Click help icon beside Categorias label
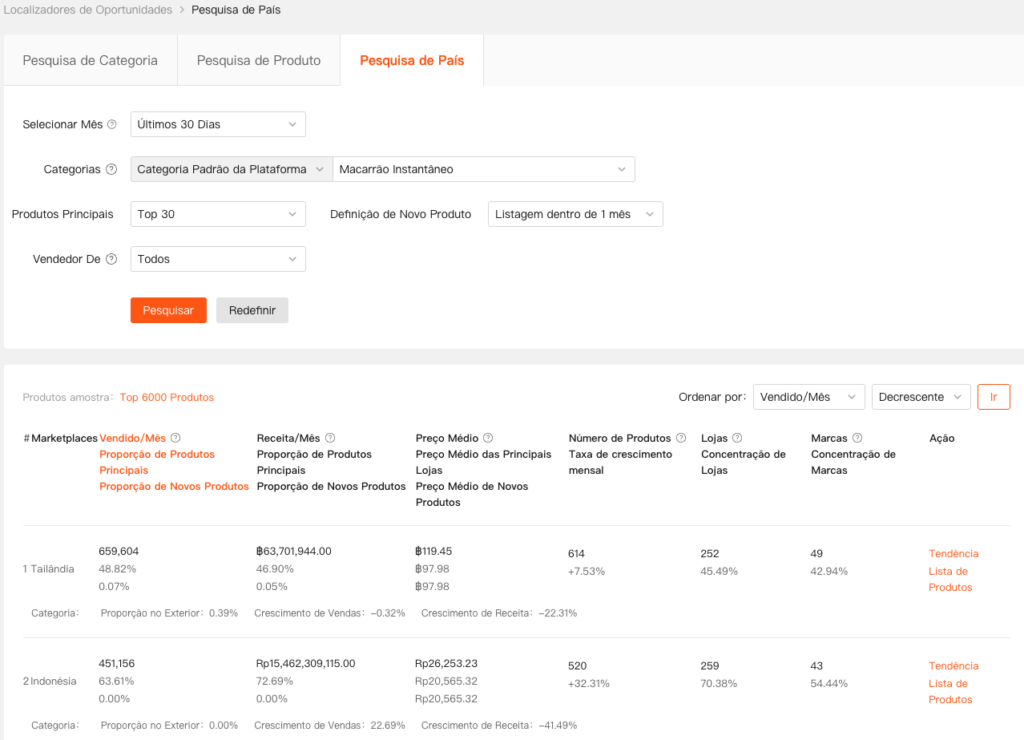The width and height of the screenshot is (1024, 740). [x=111, y=170]
